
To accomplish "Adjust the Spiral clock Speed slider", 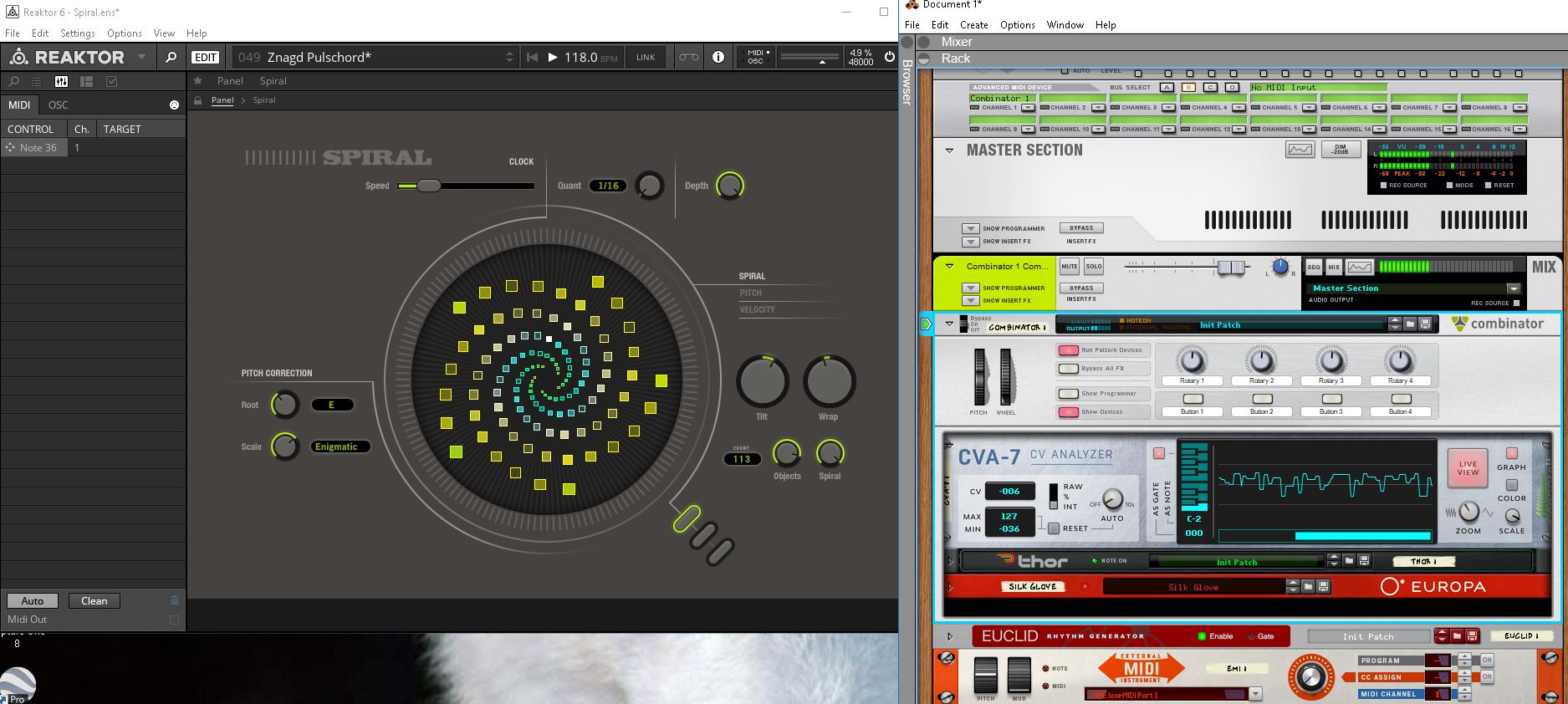I will pyautogui.click(x=466, y=186).
